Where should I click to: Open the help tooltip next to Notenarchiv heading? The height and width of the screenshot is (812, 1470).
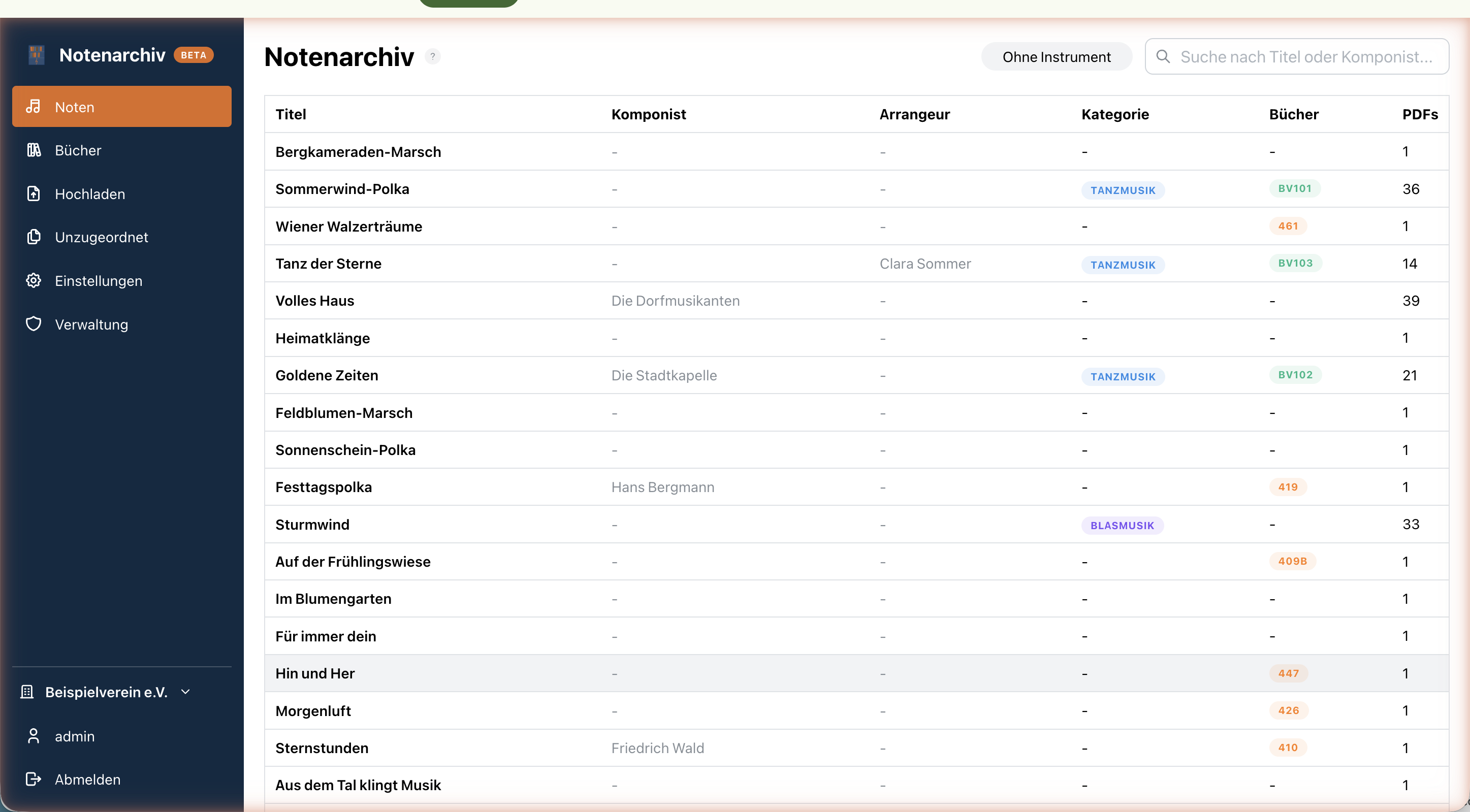[x=433, y=56]
